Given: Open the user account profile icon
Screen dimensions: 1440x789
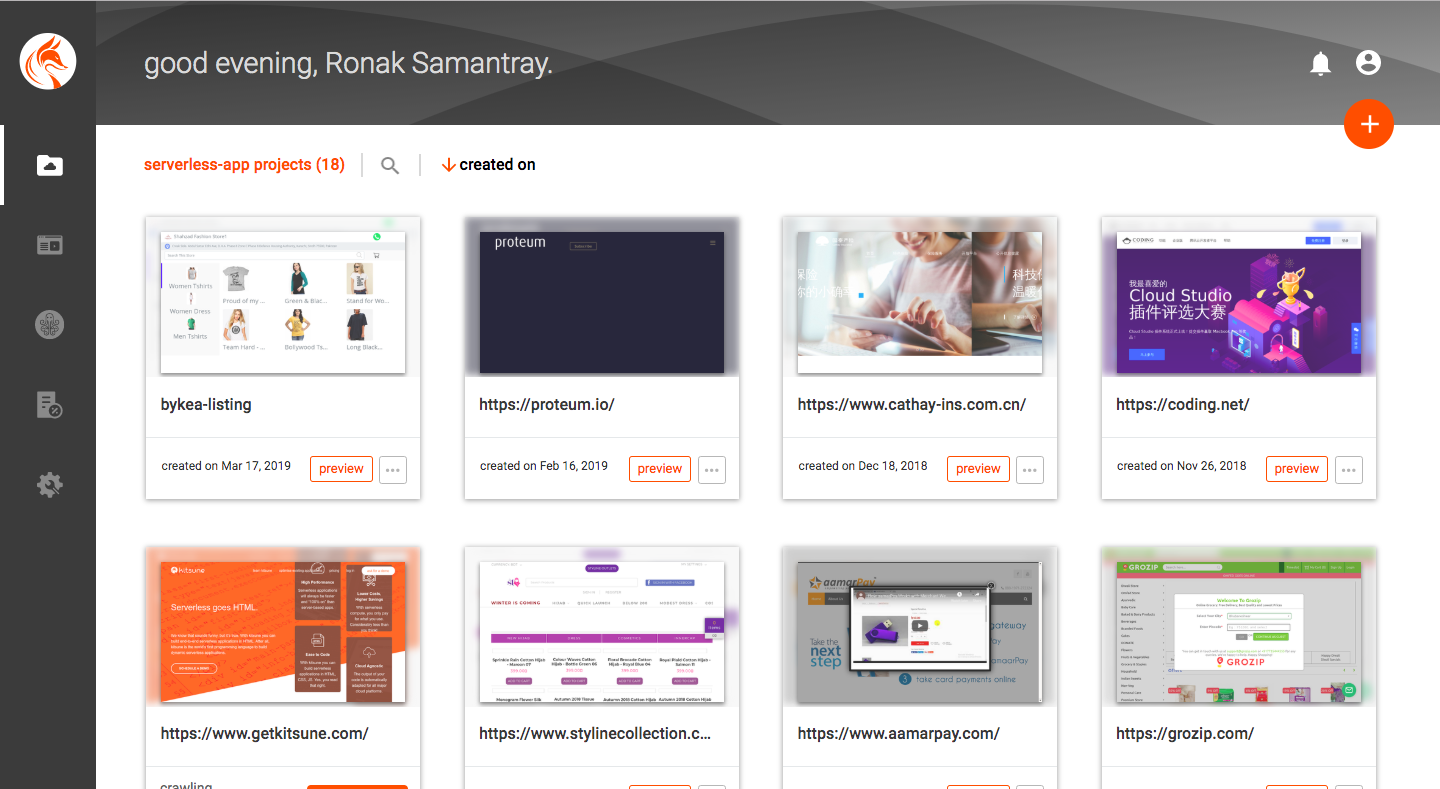Looking at the screenshot, I should pyautogui.click(x=1368, y=63).
